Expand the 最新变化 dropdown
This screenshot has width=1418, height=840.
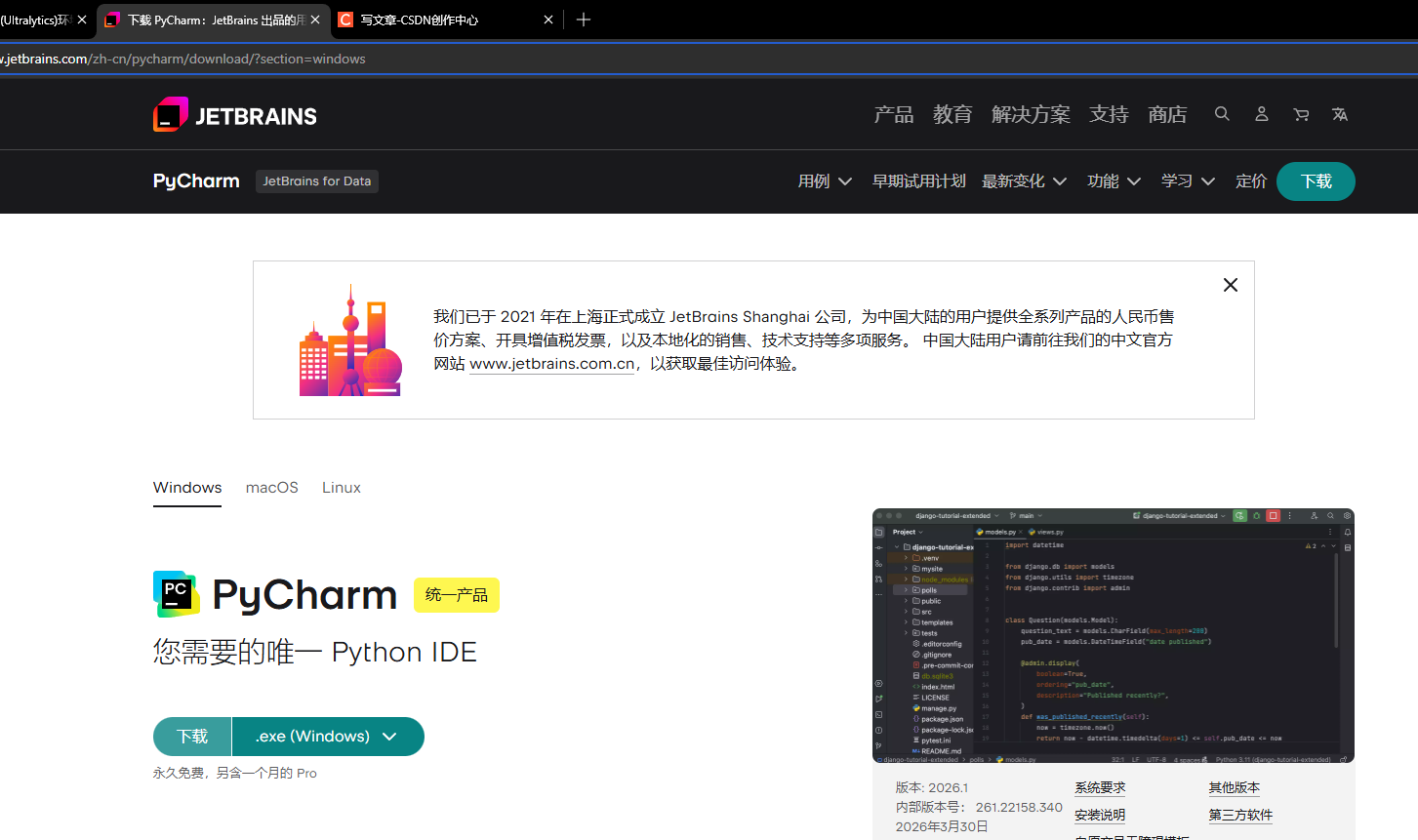pos(1024,181)
